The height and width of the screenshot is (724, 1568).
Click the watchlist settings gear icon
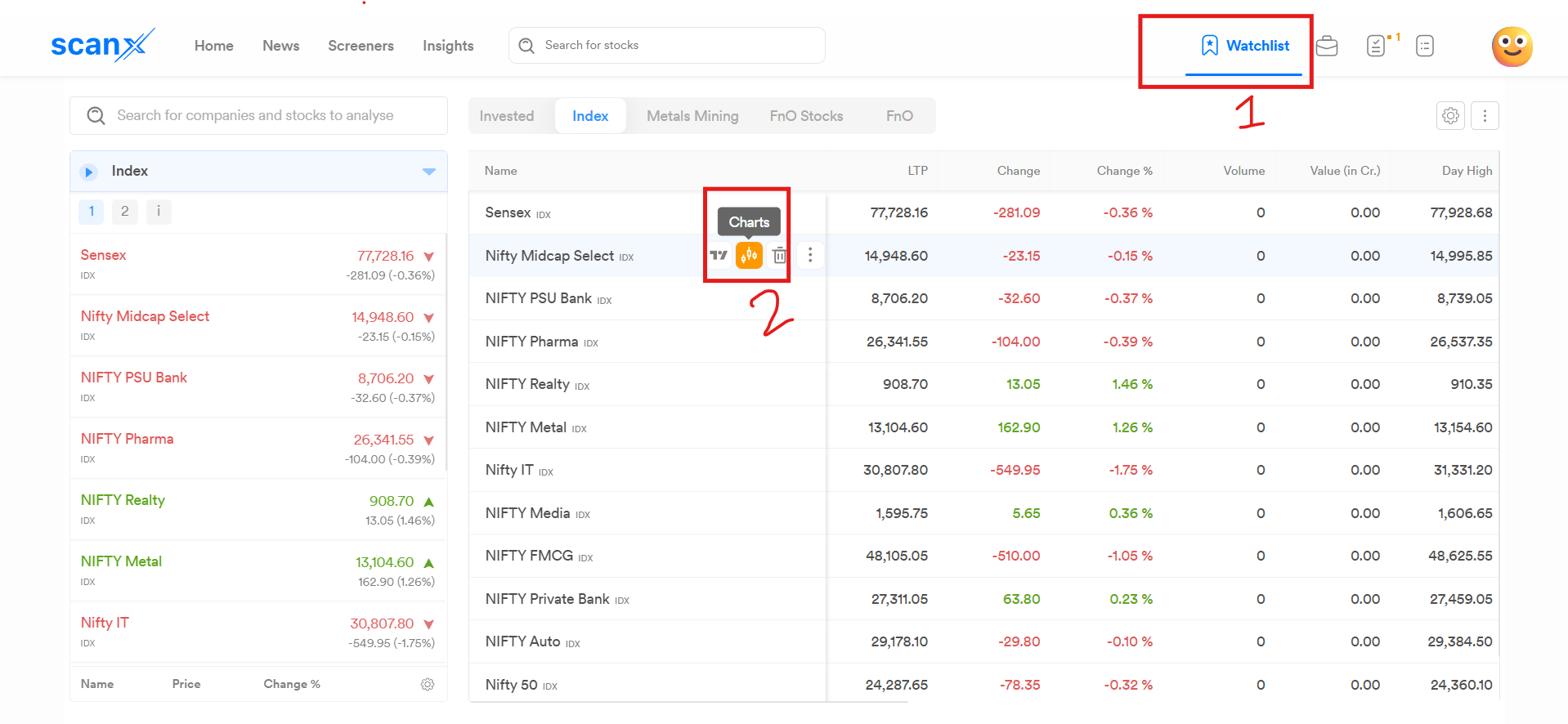click(1450, 115)
